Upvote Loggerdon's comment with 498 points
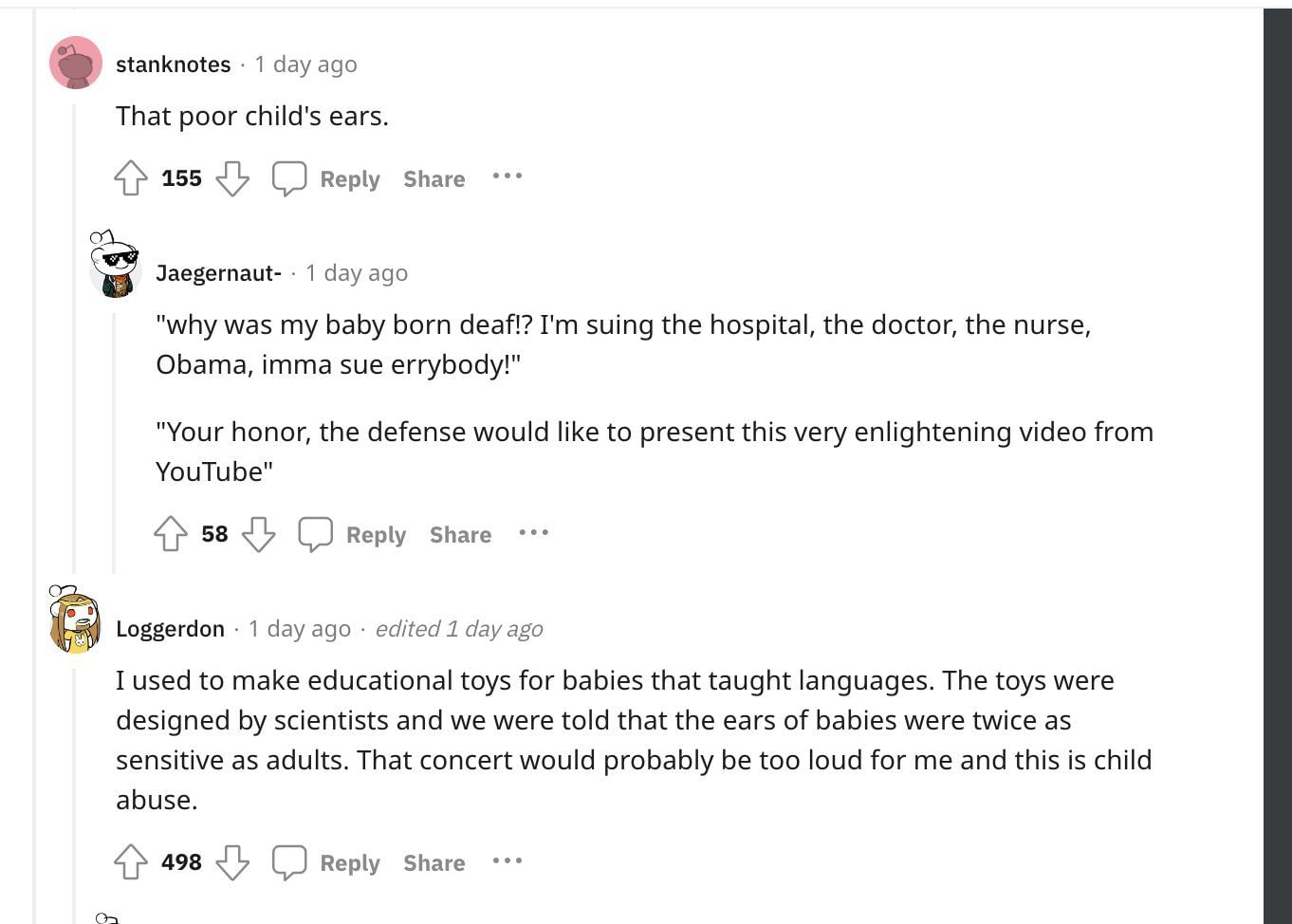The image size is (1292, 924). pos(131,862)
